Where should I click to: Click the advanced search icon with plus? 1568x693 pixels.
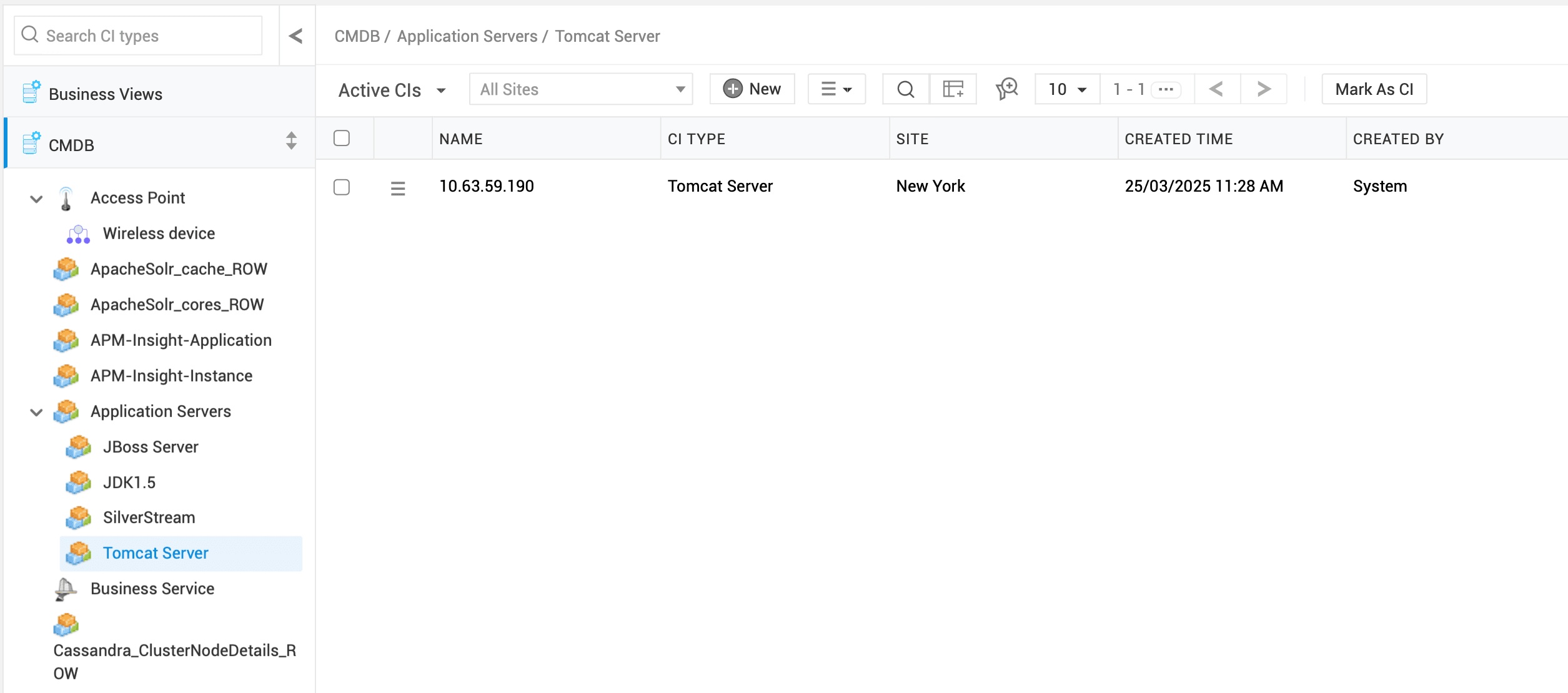point(1006,89)
